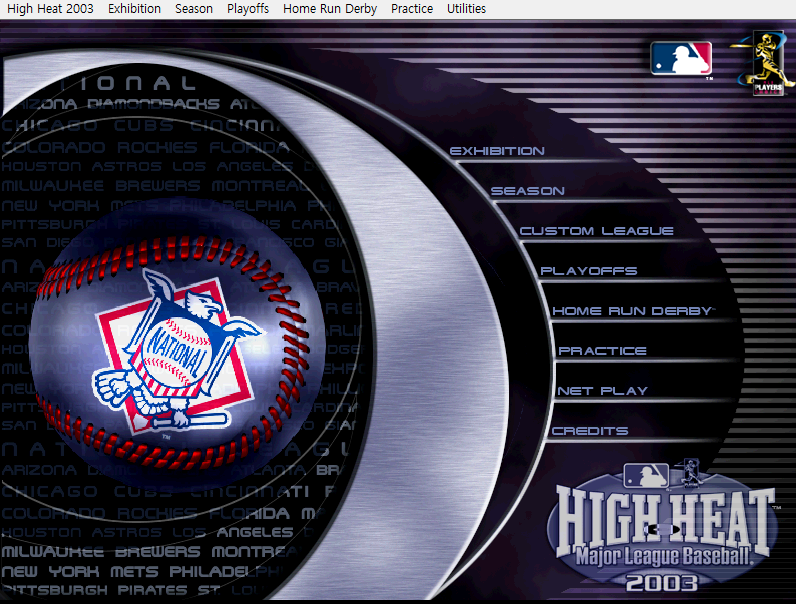The image size is (796, 604).
Task: View the CREDITS screen
Action: click(590, 431)
